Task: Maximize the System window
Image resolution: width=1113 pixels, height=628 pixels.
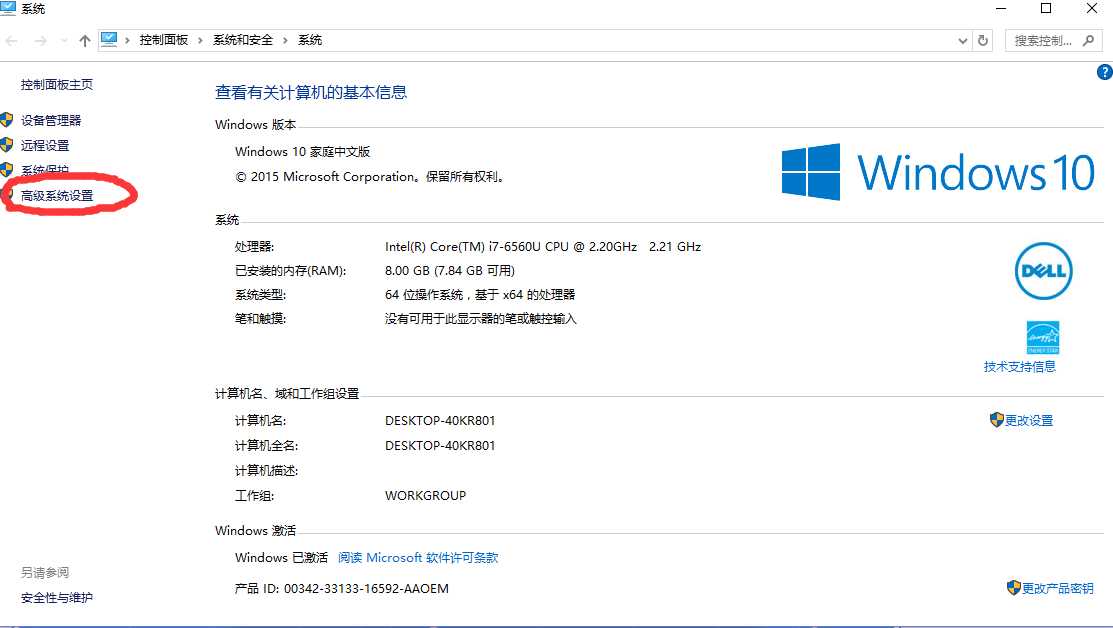Action: point(1046,9)
